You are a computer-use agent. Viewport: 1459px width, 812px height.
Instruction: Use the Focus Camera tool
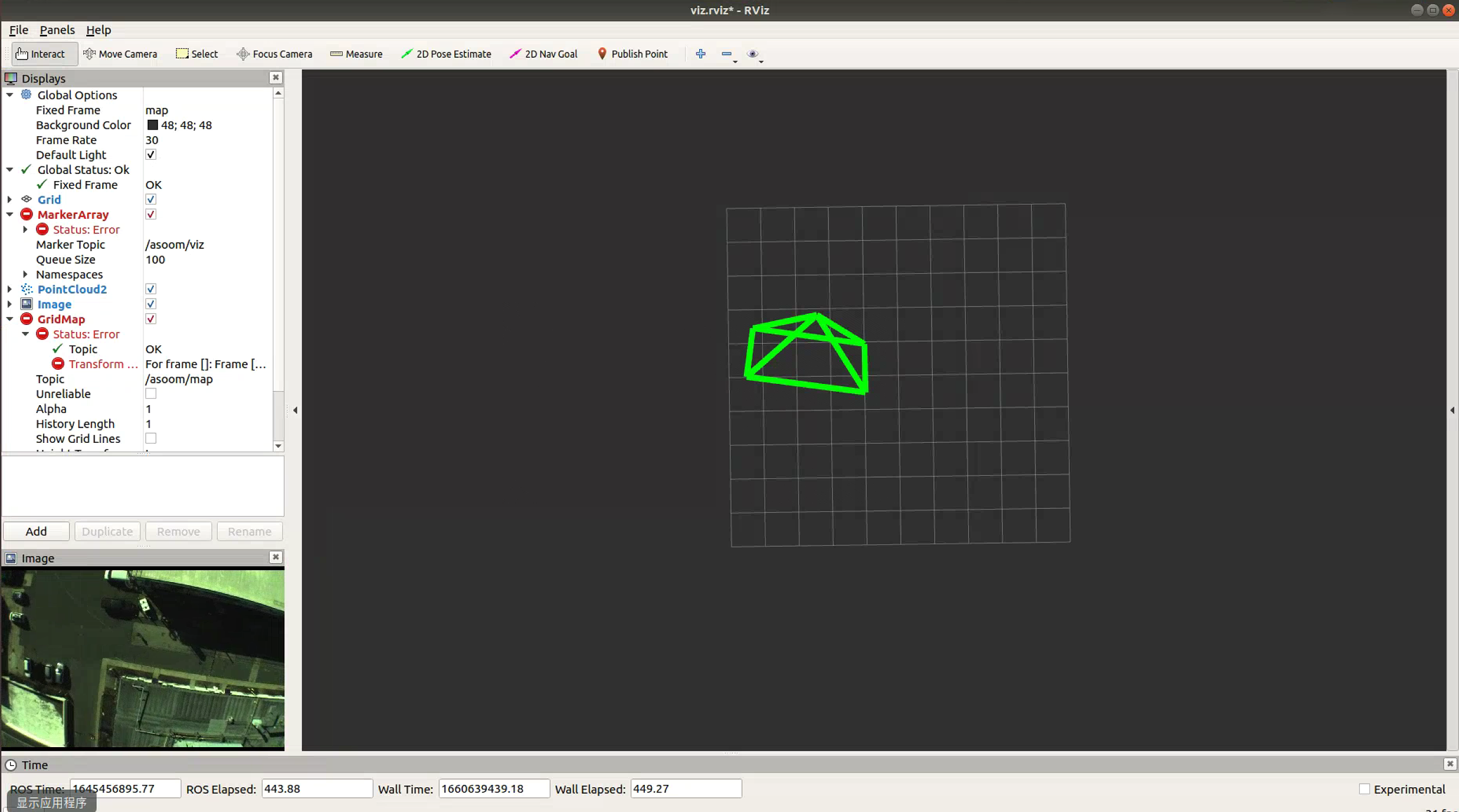tap(274, 54)
